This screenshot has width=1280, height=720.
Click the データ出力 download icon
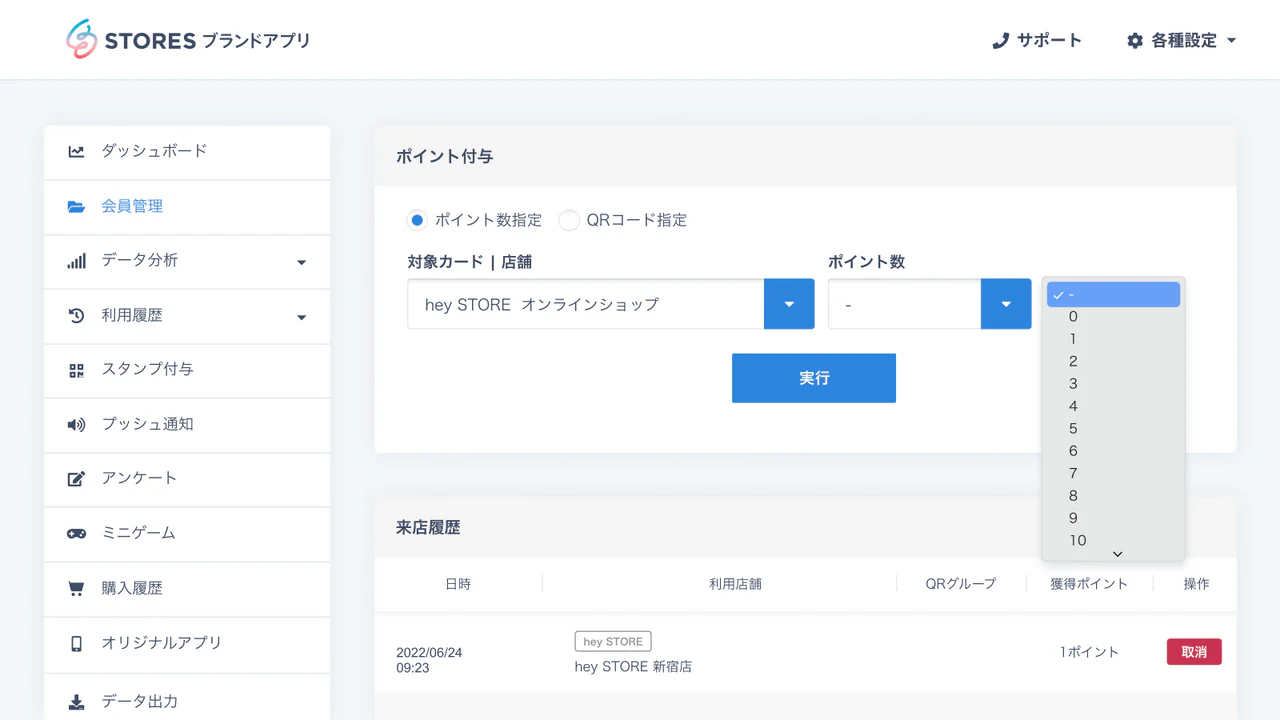coord(76,702)
